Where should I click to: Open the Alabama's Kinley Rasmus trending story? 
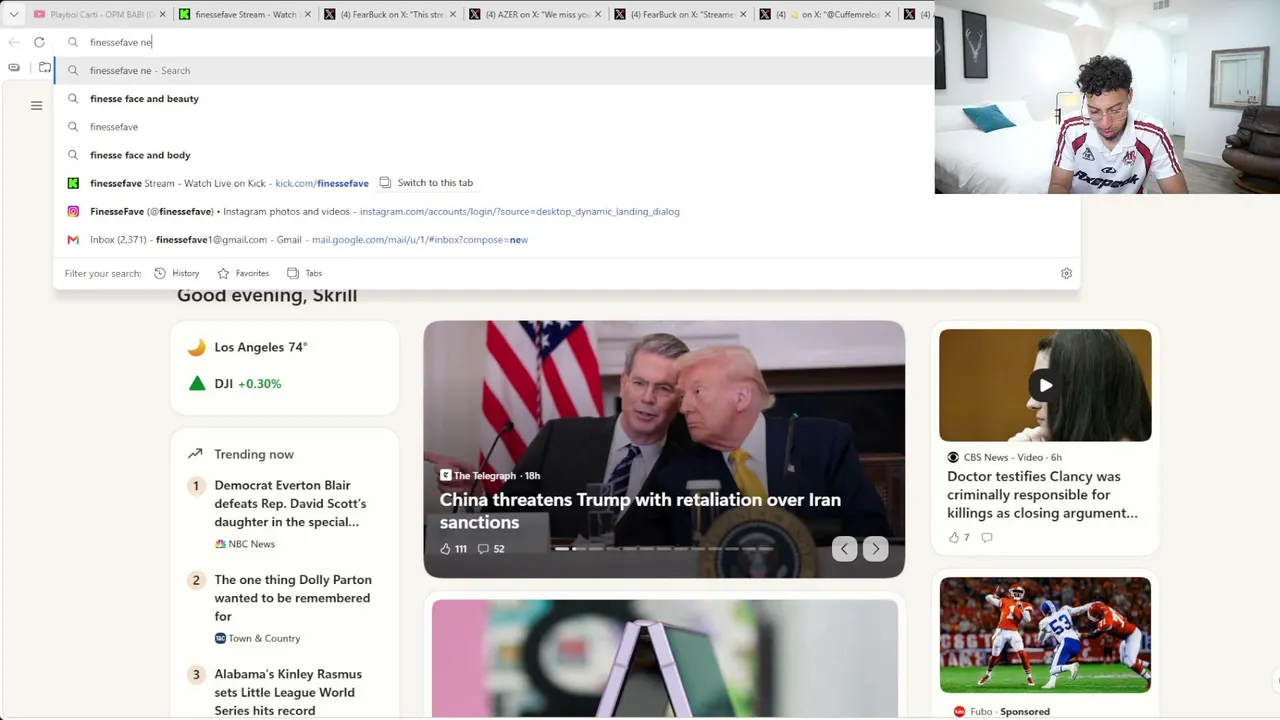(288, 692)
